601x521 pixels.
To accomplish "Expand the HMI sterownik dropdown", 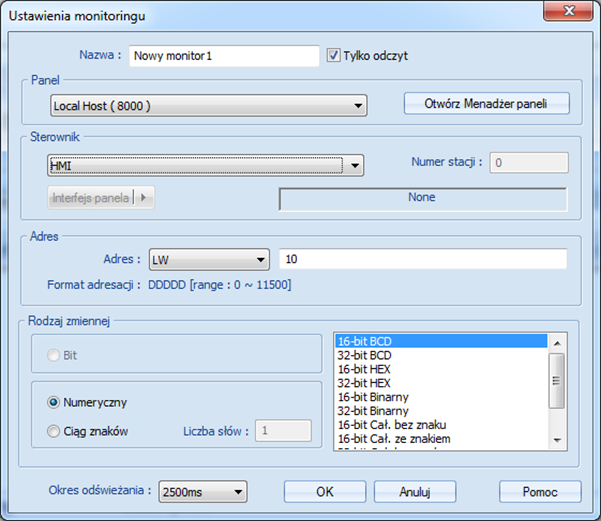I will (x=205, y=166).
